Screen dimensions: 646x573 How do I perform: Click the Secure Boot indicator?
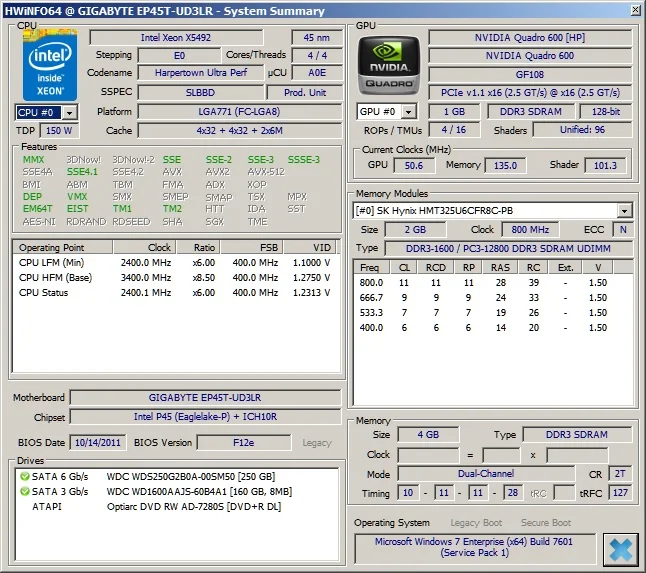click(545, 523)
